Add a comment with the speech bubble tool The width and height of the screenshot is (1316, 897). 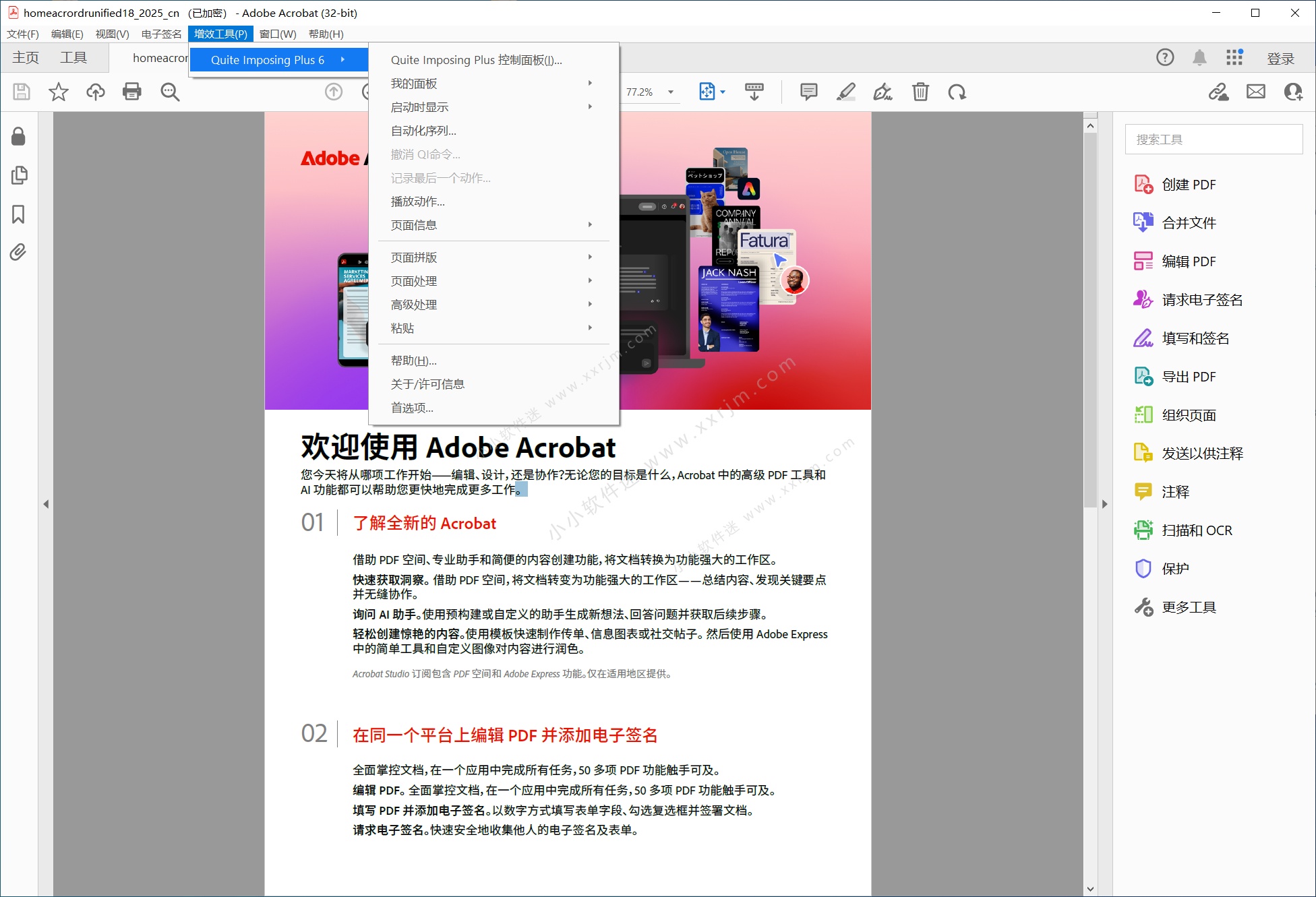coord(807,92)
